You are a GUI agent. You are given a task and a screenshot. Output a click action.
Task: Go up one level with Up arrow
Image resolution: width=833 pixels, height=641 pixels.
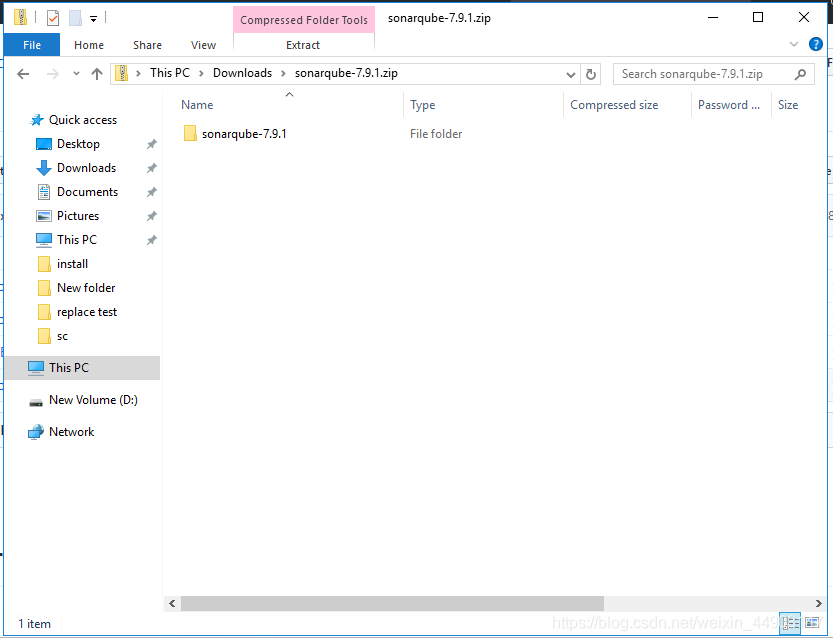pyautogui.click(x=97, y=74)
